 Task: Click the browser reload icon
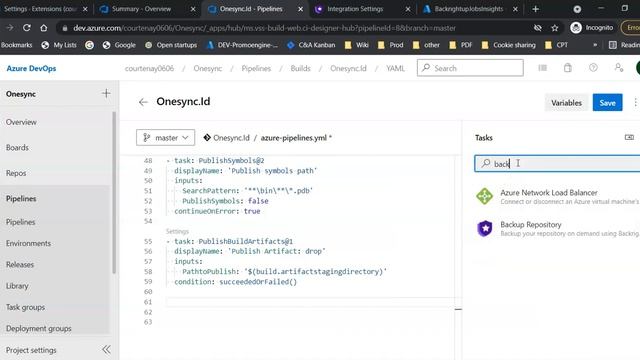27,28
